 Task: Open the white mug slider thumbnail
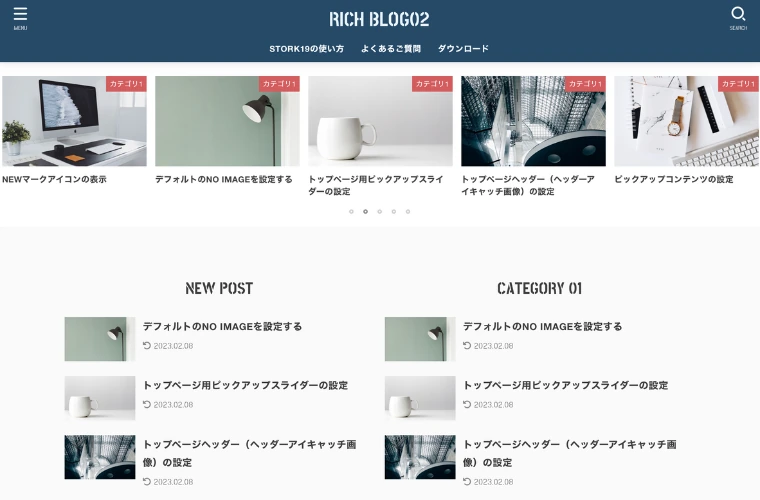click(x=380, y=121)
